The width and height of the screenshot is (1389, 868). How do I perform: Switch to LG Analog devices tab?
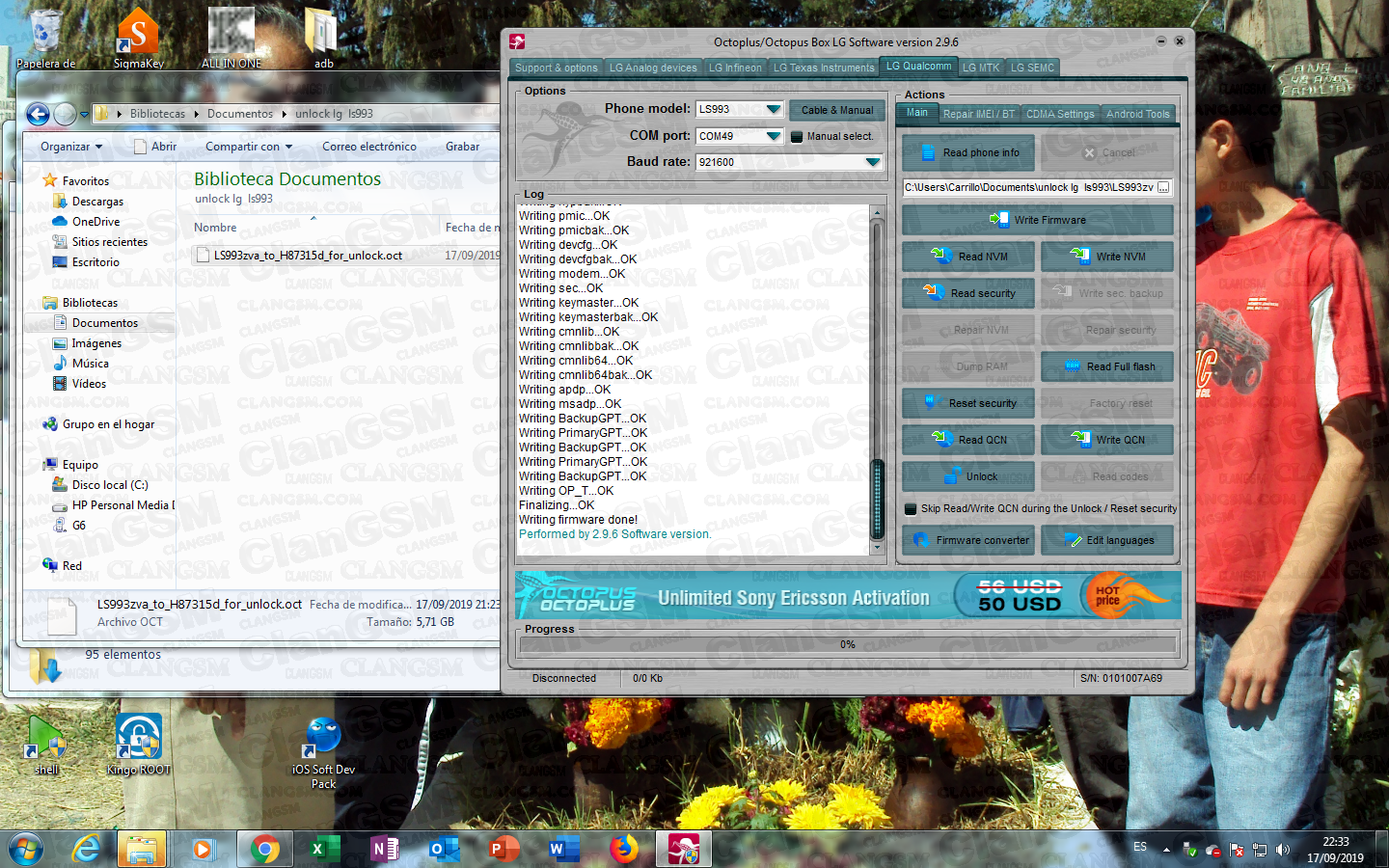click(x=653, y=68)
